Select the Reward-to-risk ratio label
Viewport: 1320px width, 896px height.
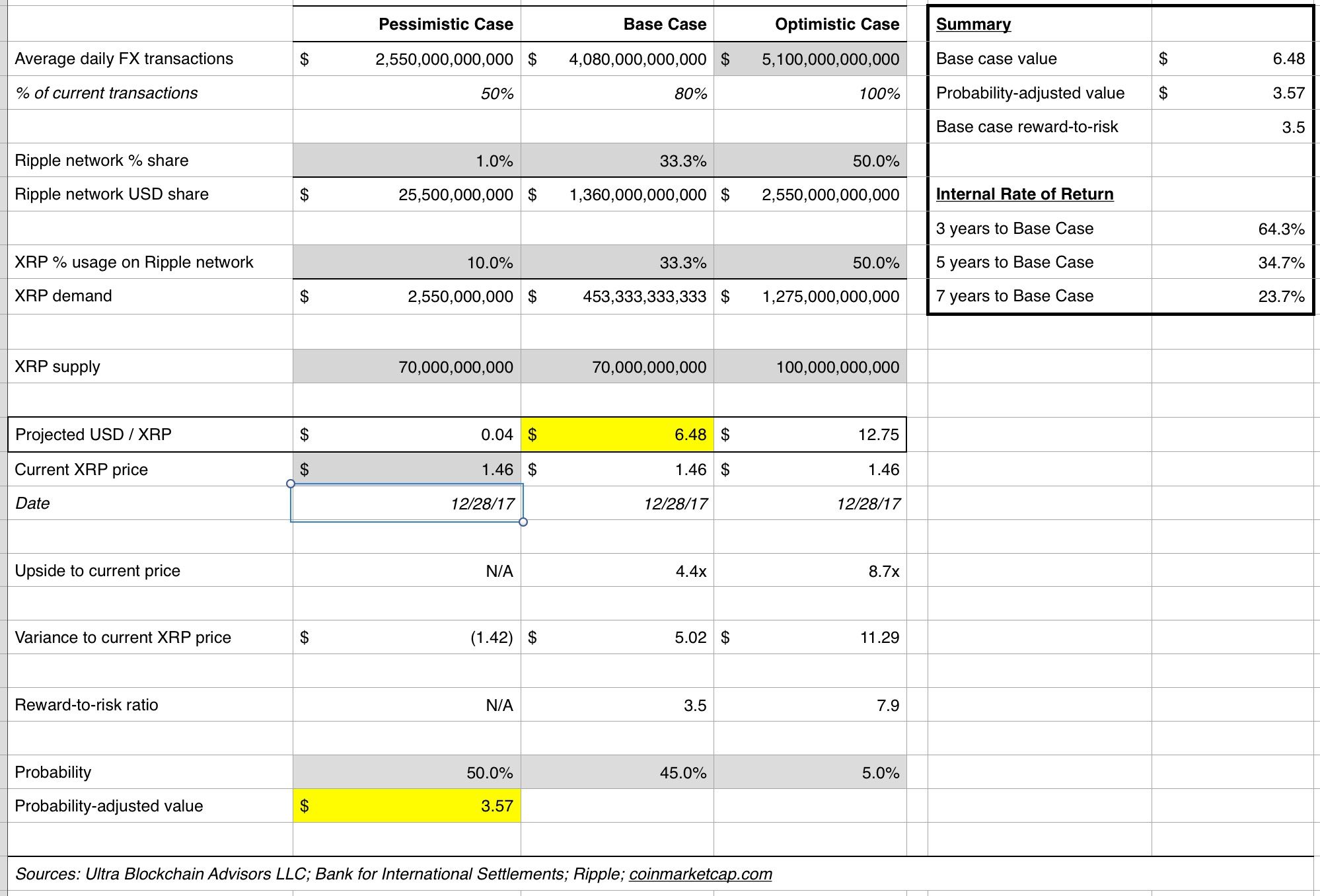[87, 705]
